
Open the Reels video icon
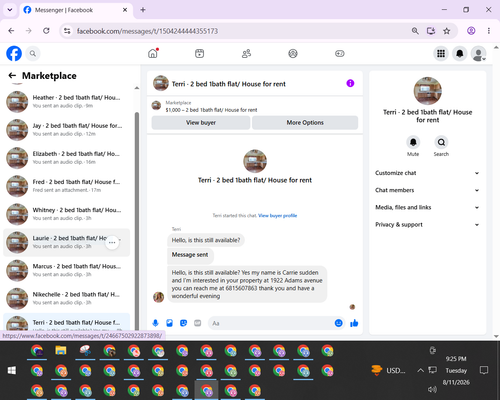coord(199,53)
